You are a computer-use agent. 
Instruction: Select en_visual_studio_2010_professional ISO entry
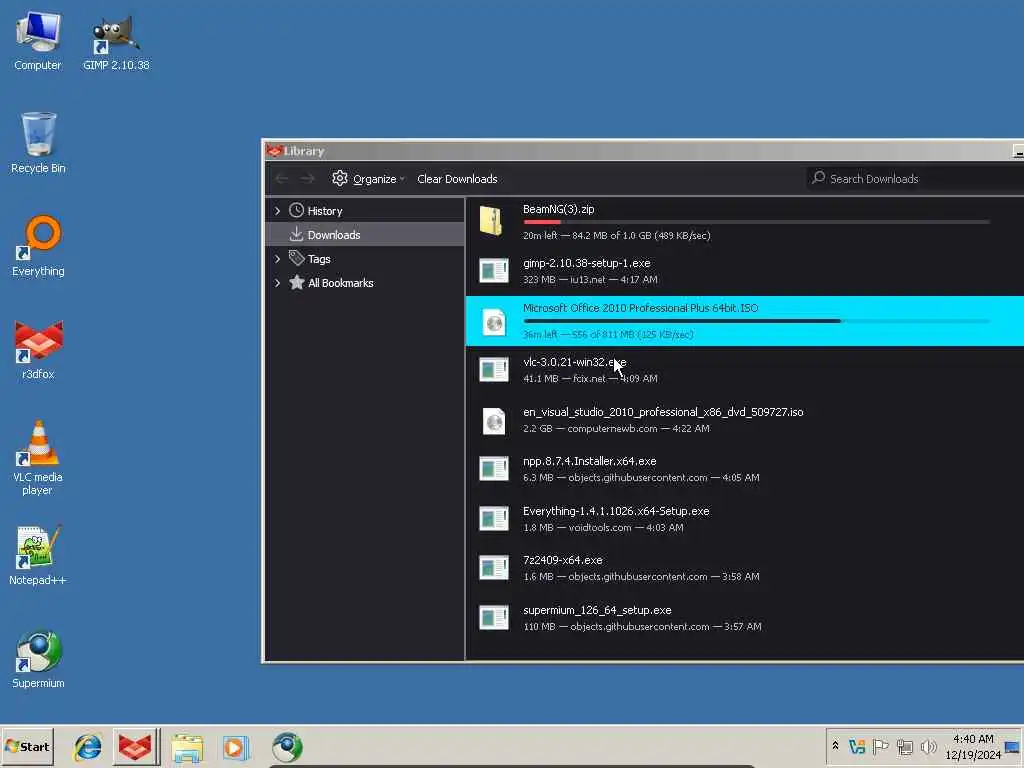744,420
